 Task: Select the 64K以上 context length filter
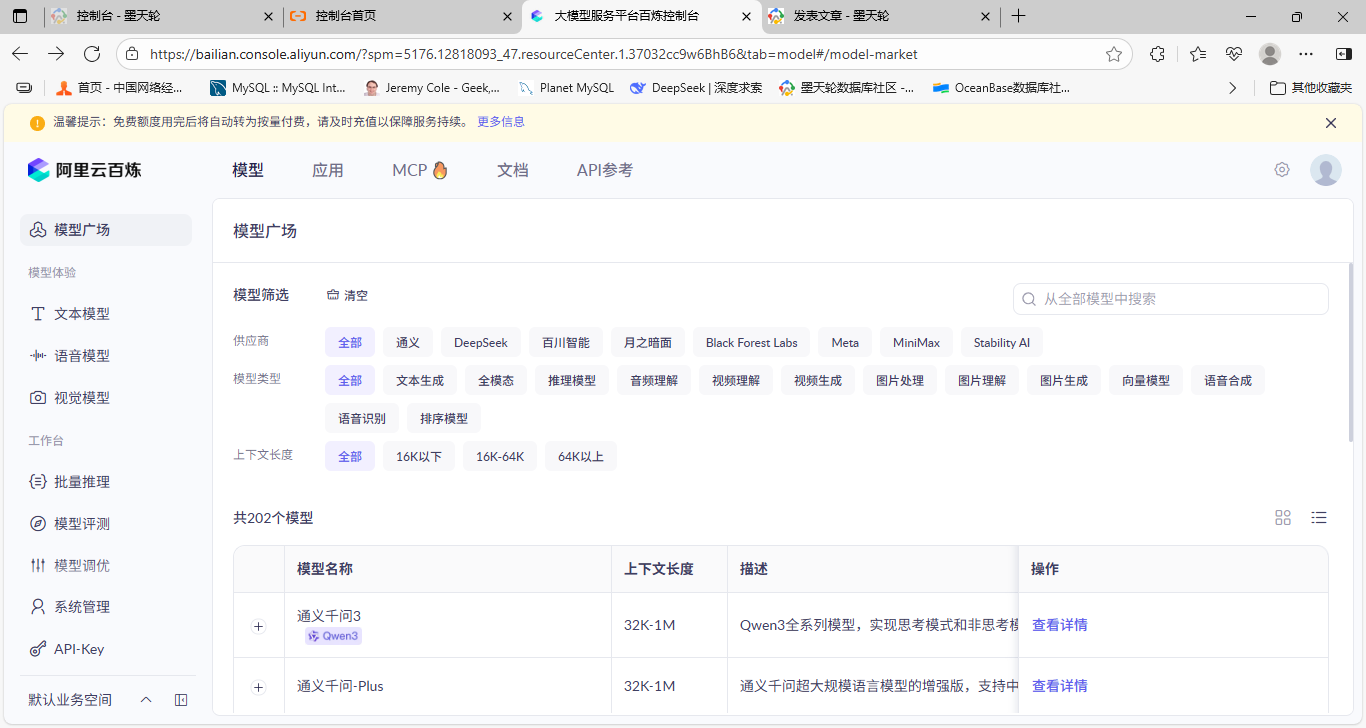click(581, 457)
